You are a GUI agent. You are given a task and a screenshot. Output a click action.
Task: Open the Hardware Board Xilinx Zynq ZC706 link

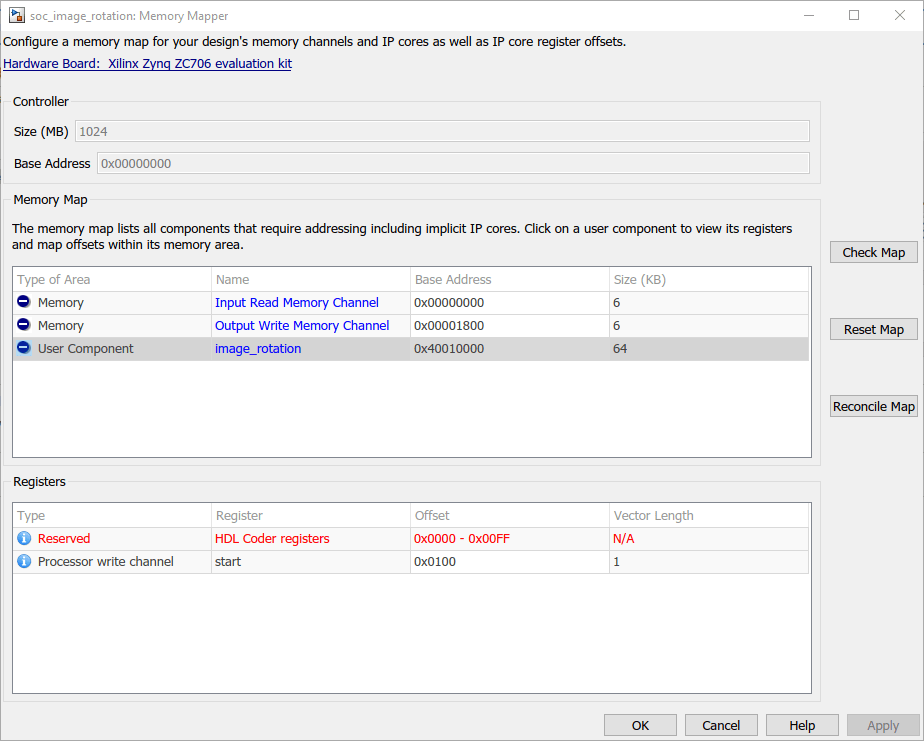click(x=147, y=64)
